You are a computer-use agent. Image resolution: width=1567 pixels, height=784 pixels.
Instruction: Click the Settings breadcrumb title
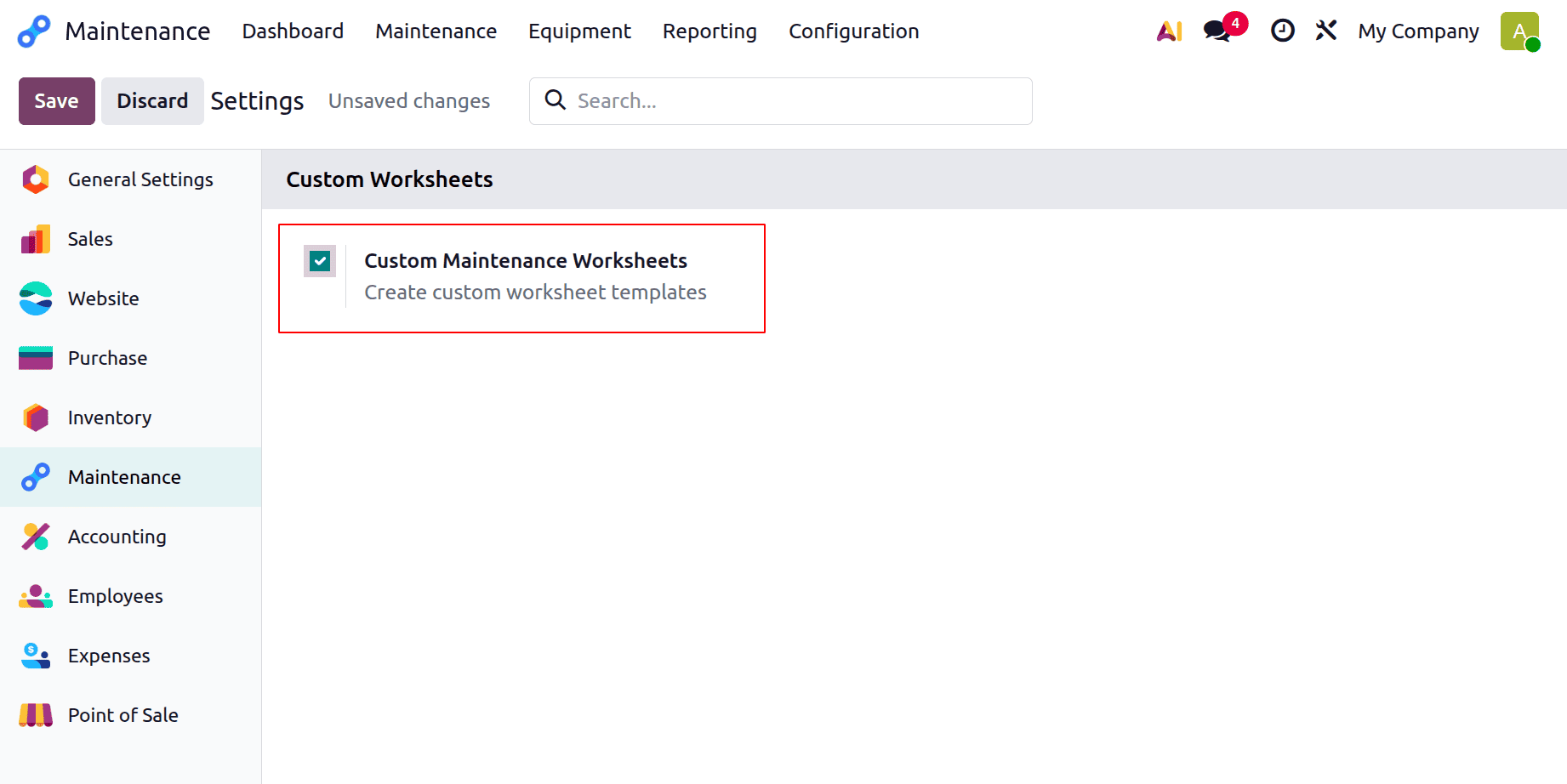tap(257, 101)
